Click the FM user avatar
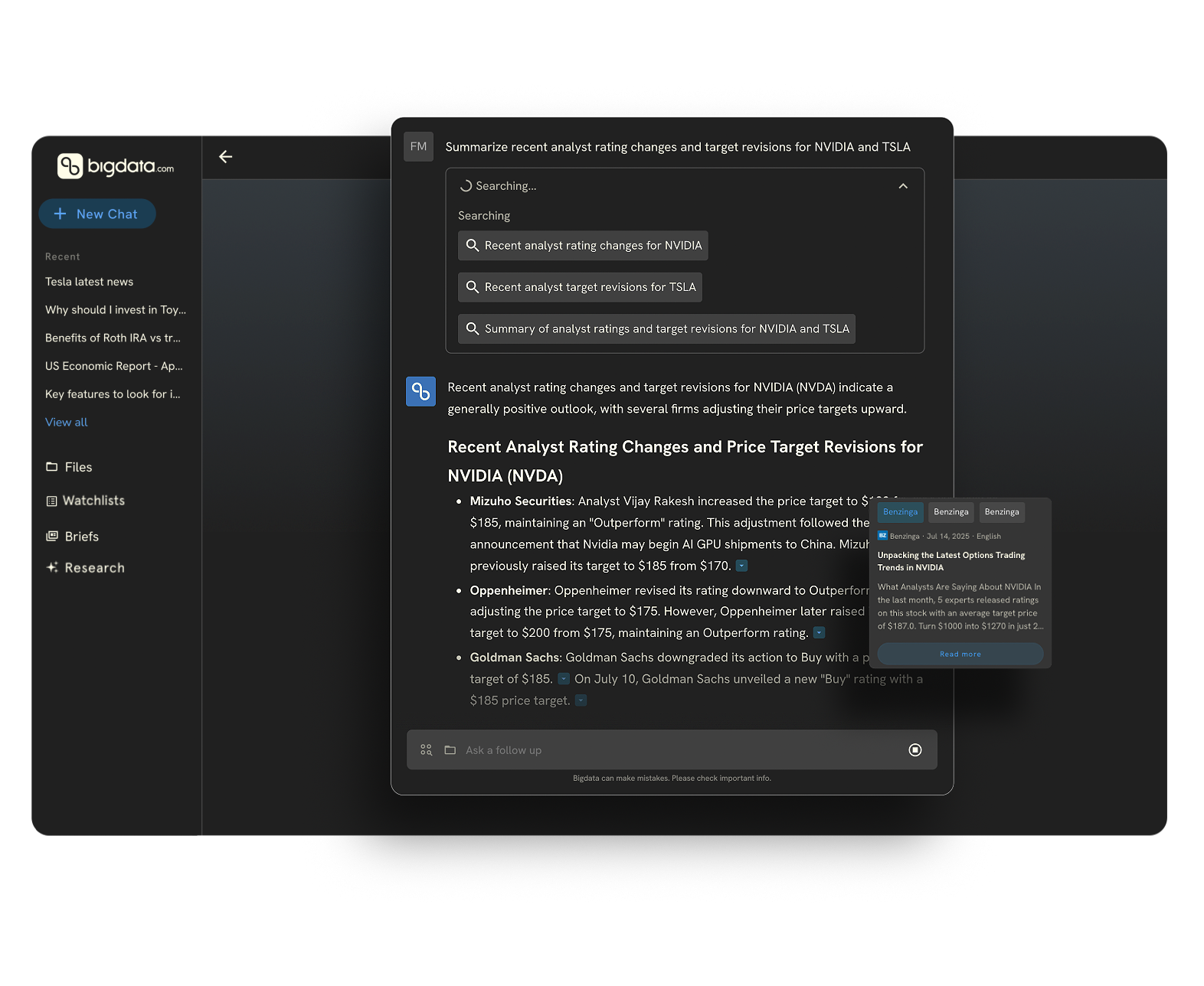The image size is (1204, 986). (x=418, y=147)
